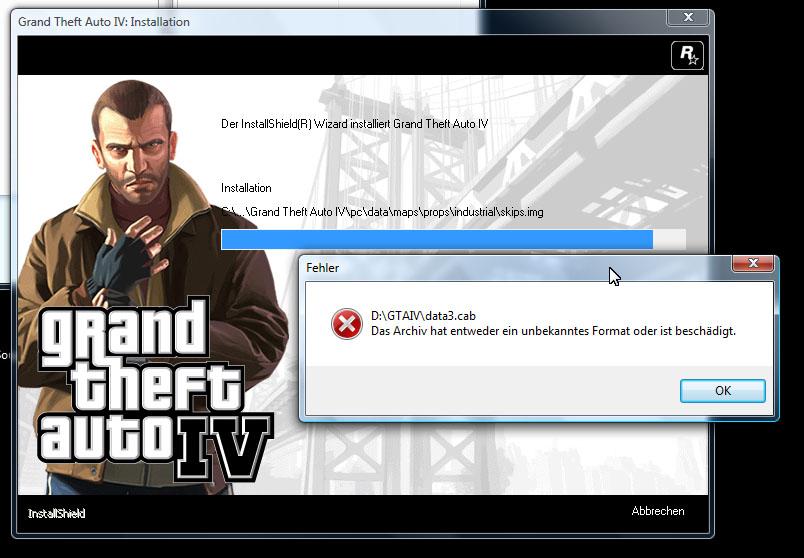Click OK in the Fehler dialog
The image size is (804, 558).
coord(722,391)
